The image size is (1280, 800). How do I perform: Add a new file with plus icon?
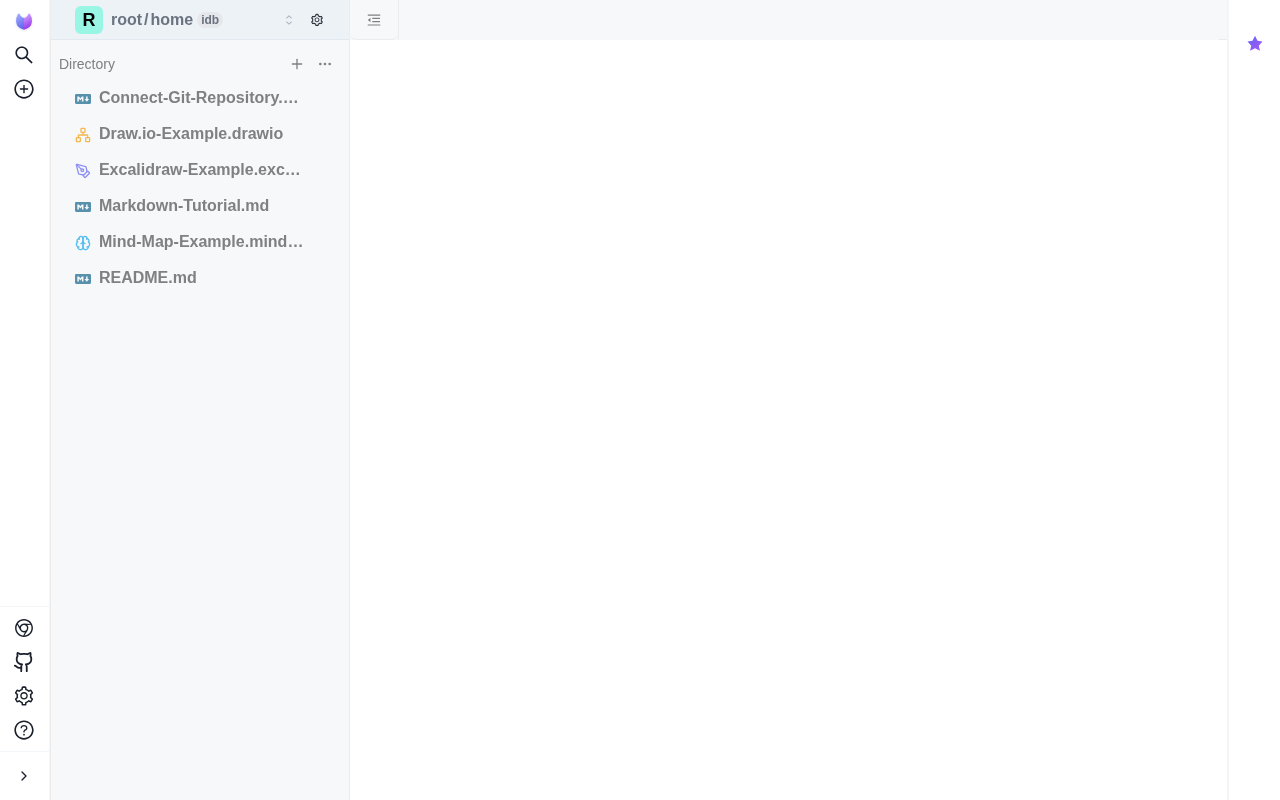pos(297,64)
